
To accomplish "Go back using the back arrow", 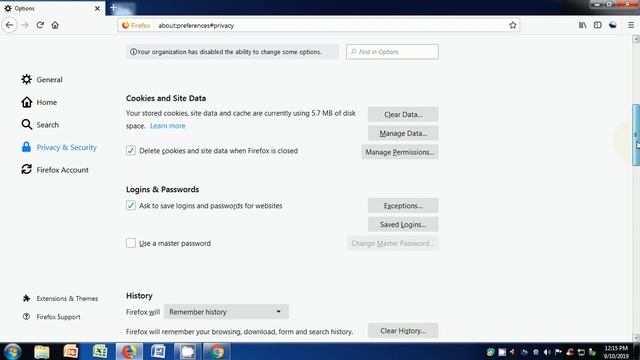I will (9, 25).
